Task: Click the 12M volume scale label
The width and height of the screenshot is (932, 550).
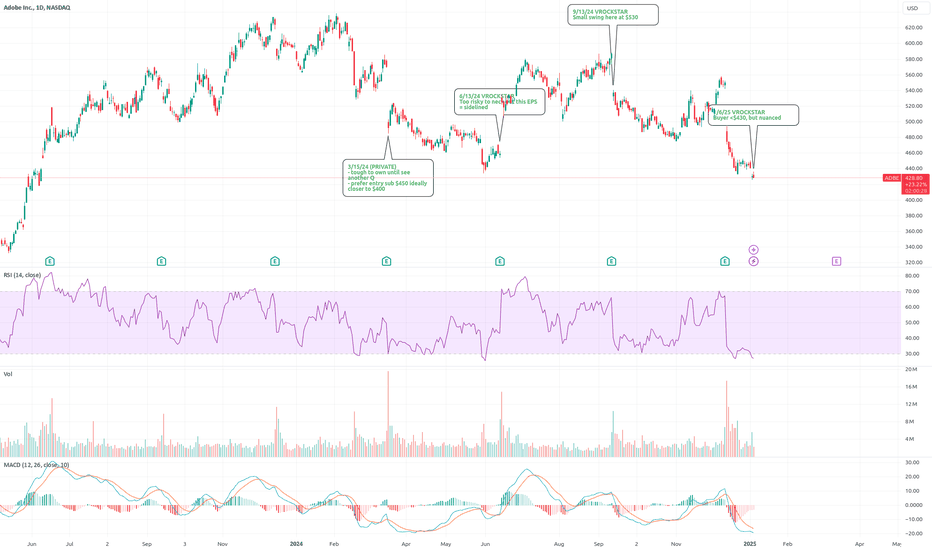Action: coord(910,404)
